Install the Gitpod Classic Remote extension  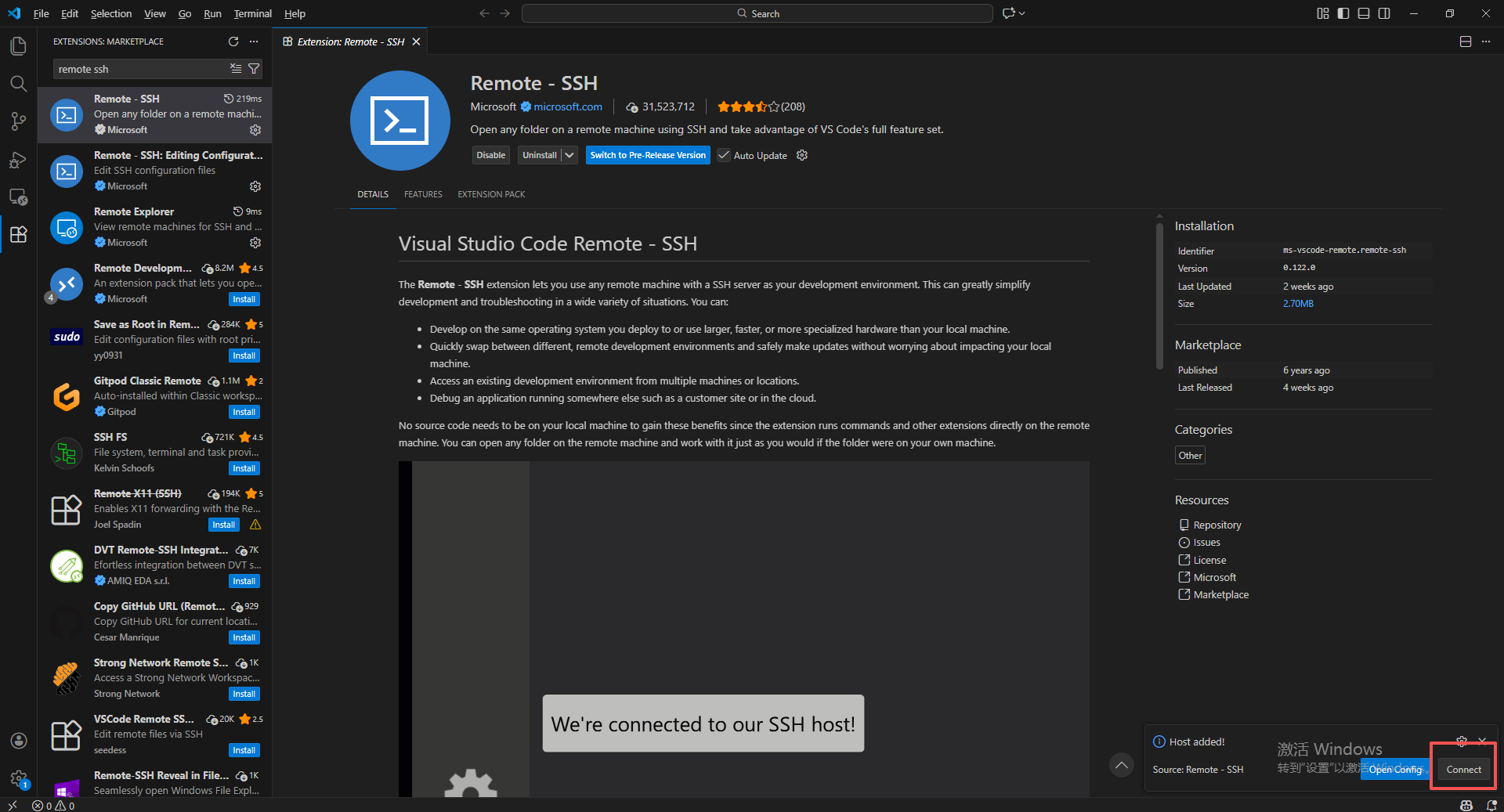coord(244,412)
